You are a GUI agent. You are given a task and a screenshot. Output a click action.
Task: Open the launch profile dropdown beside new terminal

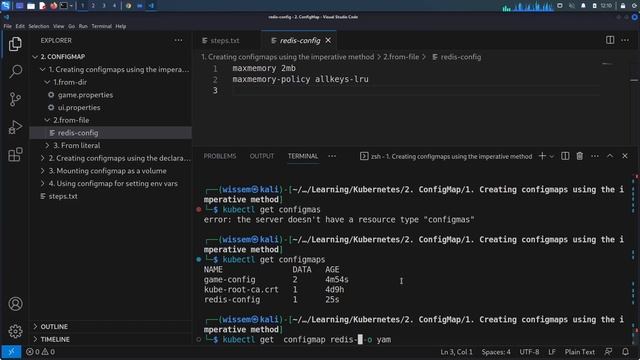point(551,156)
